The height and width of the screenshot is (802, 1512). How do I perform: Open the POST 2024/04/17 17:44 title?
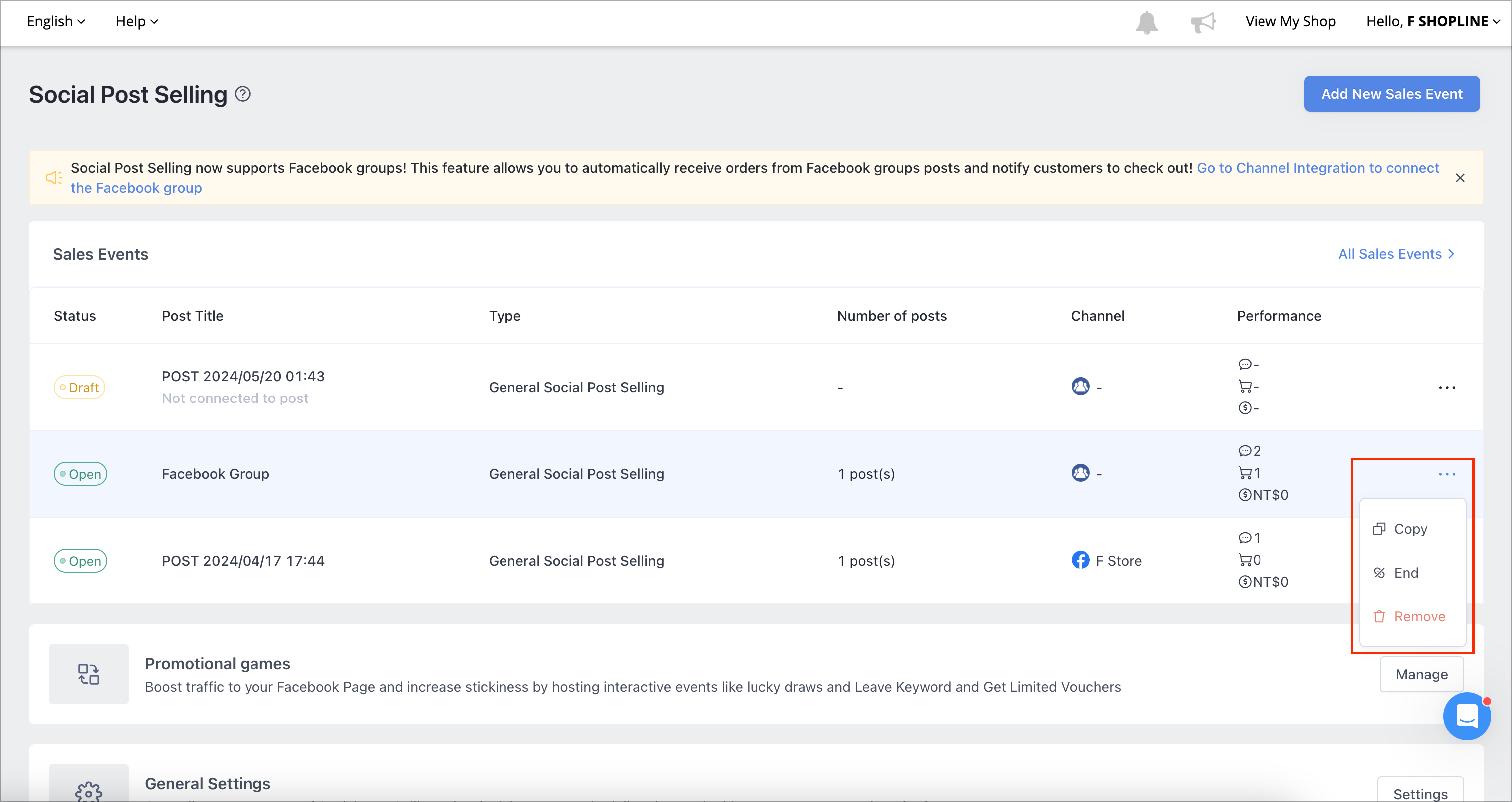pyautogui.click(x=243, y=561)
